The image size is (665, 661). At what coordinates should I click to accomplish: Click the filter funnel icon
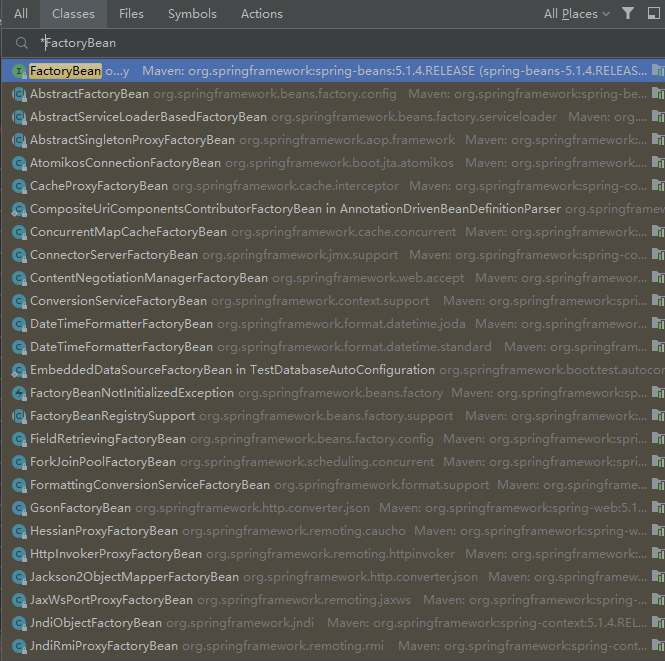click(628, 14)
